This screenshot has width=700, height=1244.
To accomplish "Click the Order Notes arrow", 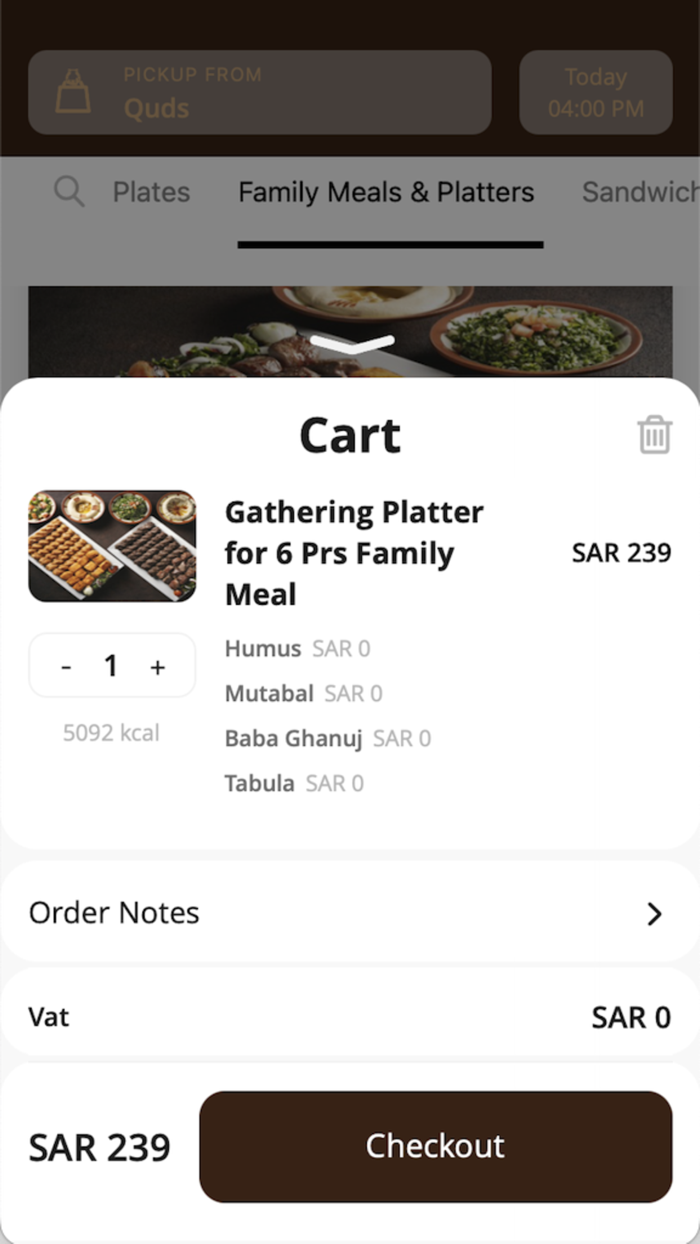I will (x=655, y=913).
